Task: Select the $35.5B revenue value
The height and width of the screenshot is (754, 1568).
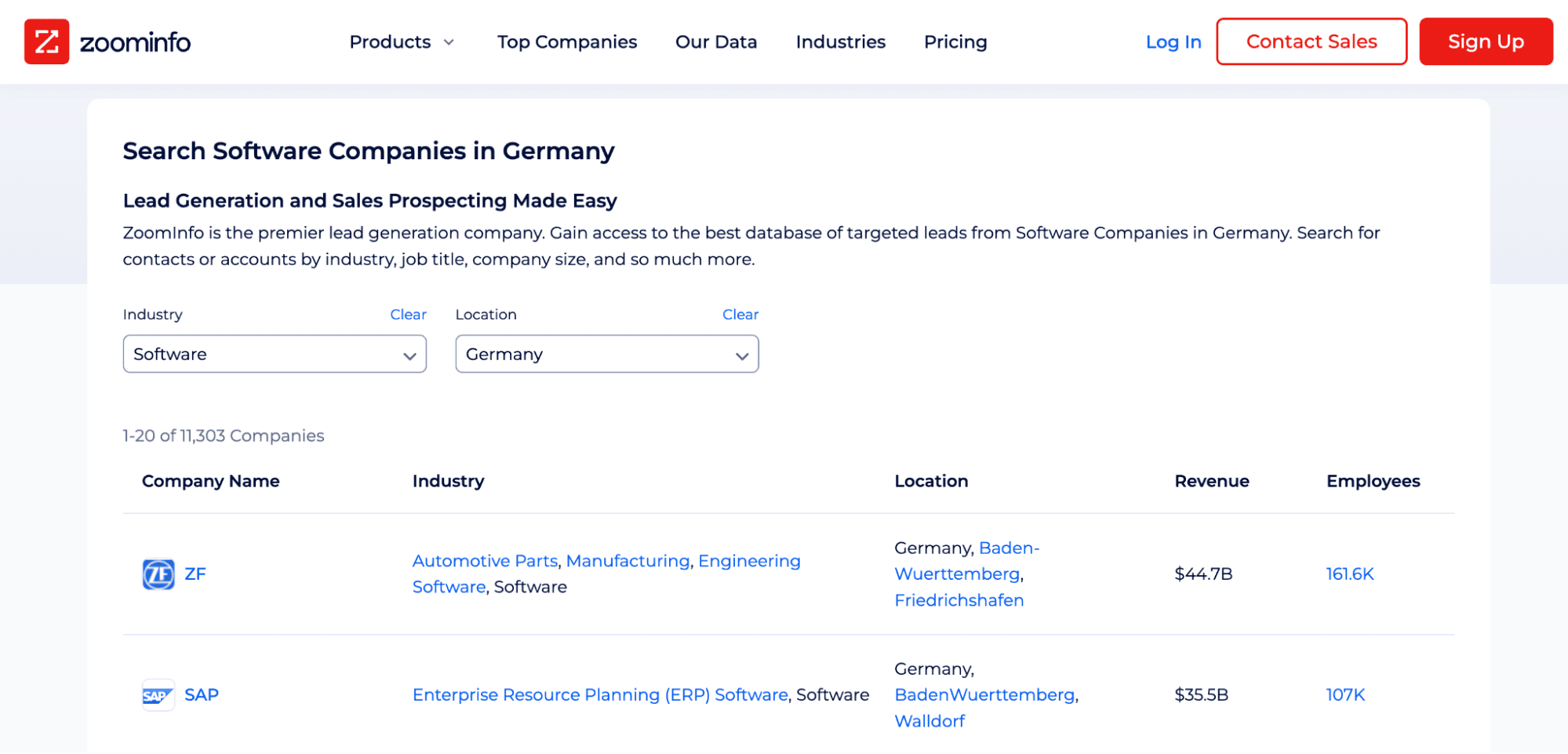Action: [x=1201, y=695]
